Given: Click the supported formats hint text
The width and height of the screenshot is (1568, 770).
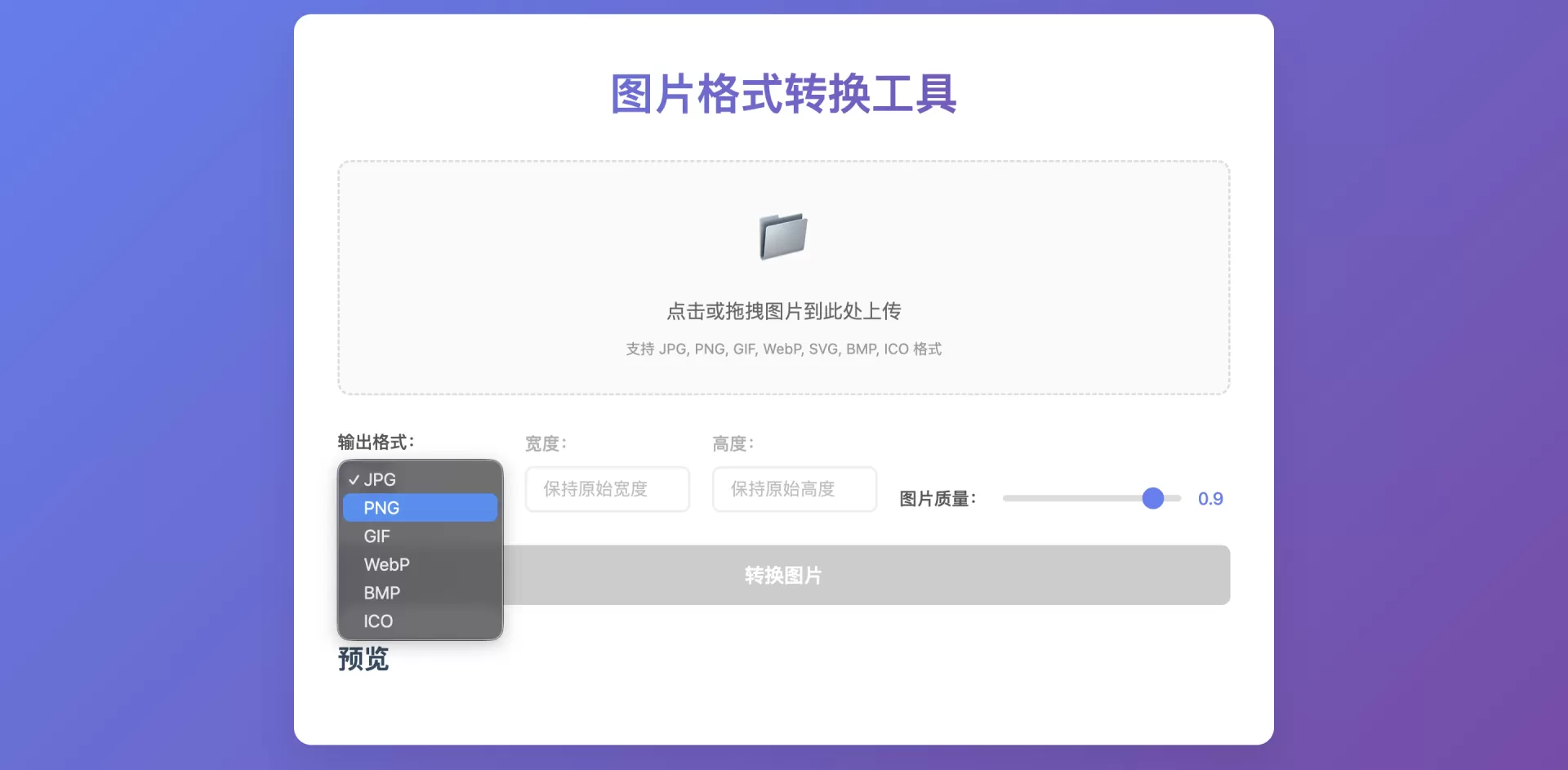Looking at the screenshot, I should [782, 349].
